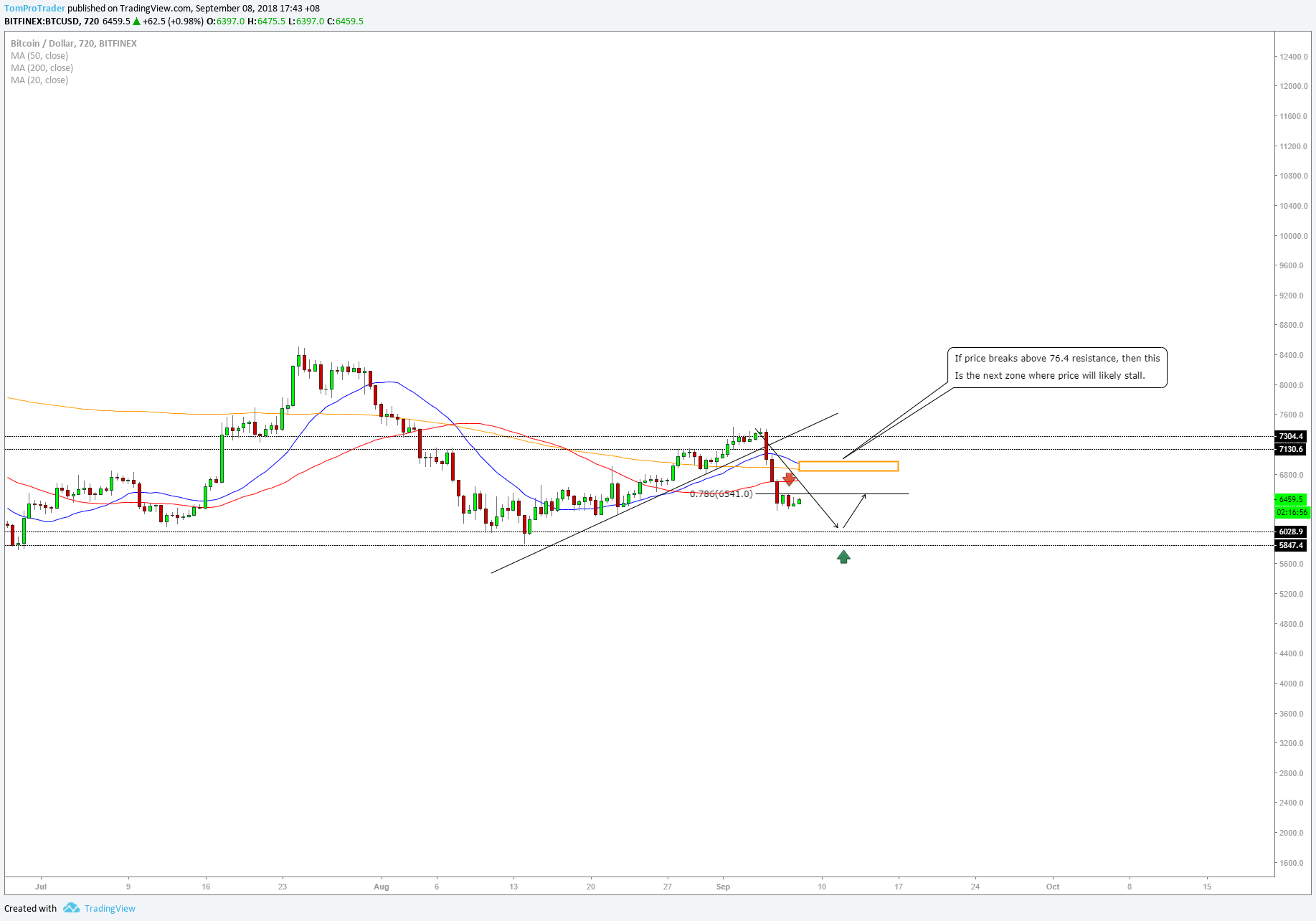Click the 5847.4 price level label
Viewport: 1316px width, 921px height.
1291,546
